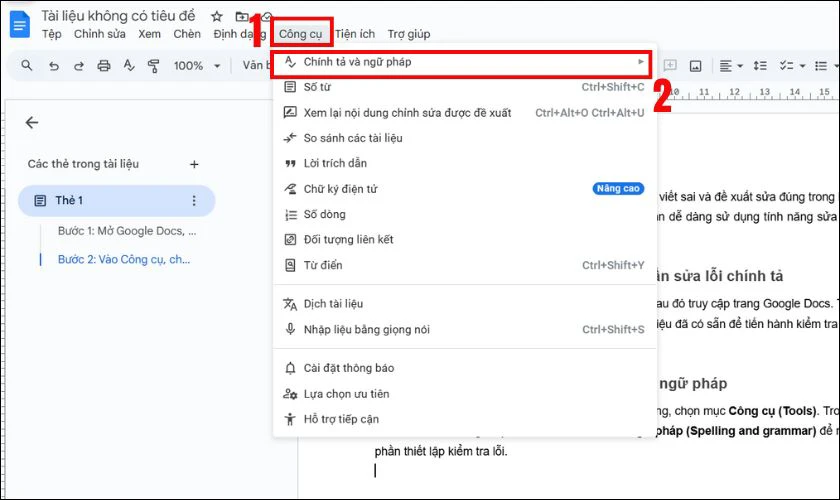Open the text alignment dropdown
Screen dimensions: 840x500
point(731,66)
